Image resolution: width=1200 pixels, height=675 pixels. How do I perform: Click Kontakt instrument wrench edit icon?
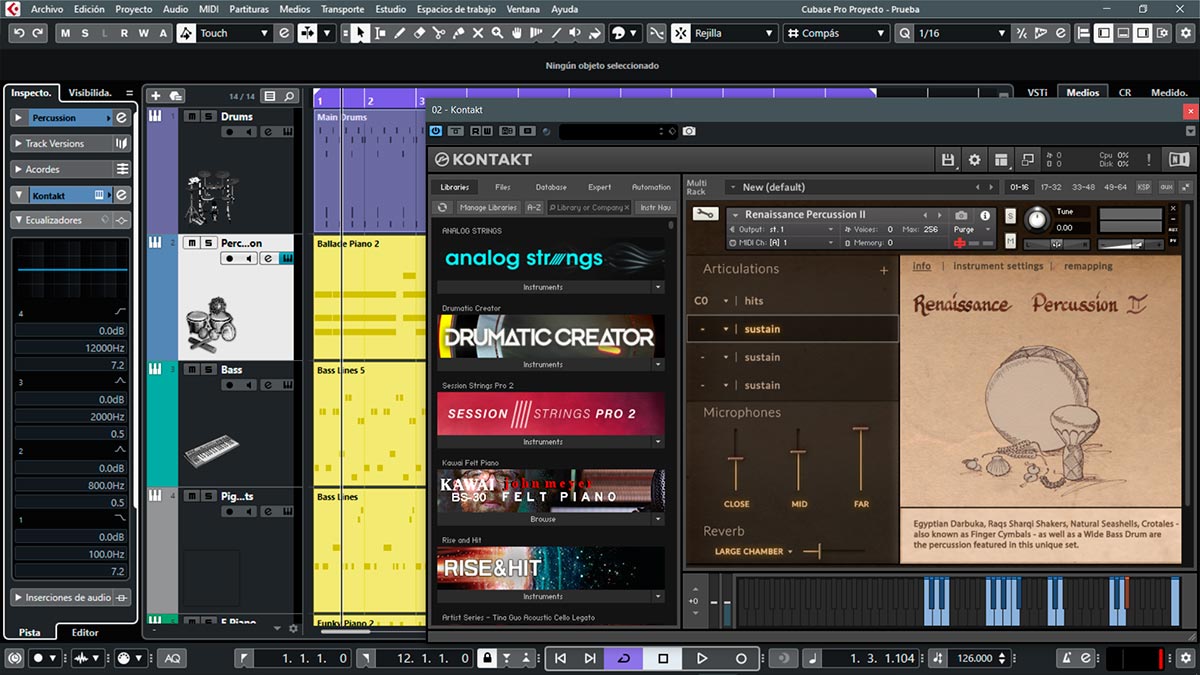(x=705, y=214)
